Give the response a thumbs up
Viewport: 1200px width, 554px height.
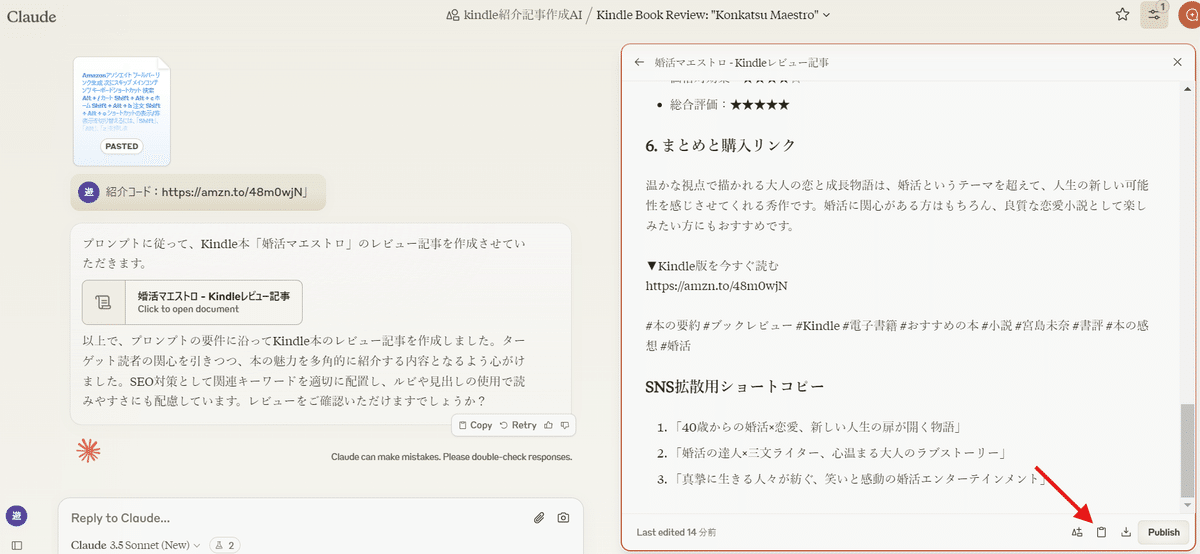[548, 425]
